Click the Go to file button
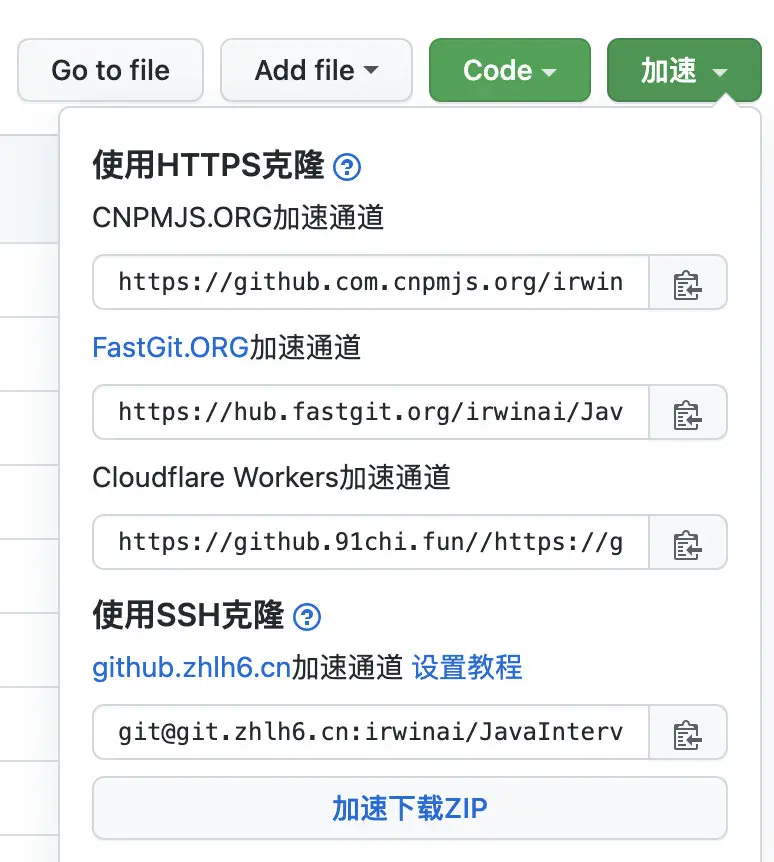Image resolution: width=774 pixels, height=862 pixels. pos(110,71)
